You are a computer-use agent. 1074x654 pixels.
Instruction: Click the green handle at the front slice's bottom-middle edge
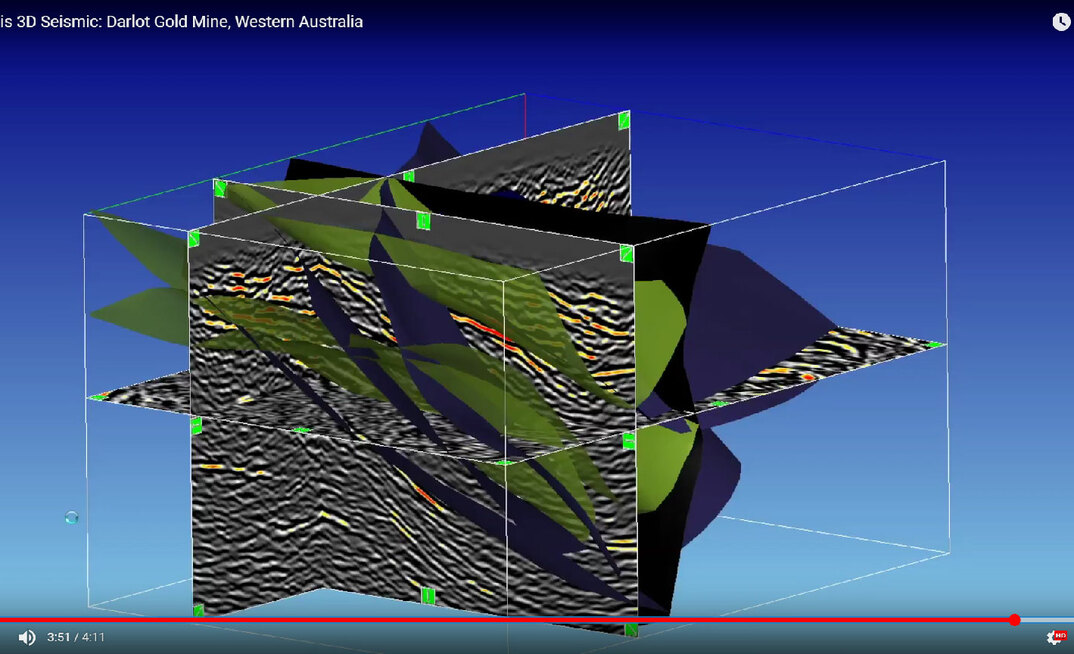428,596
